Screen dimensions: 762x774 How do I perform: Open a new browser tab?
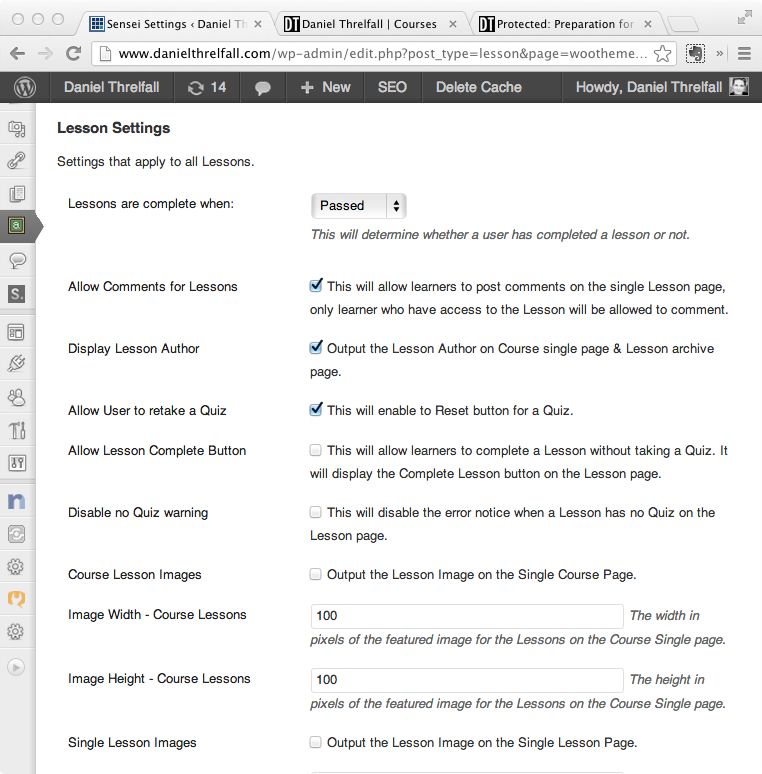[x=684, y=24]
